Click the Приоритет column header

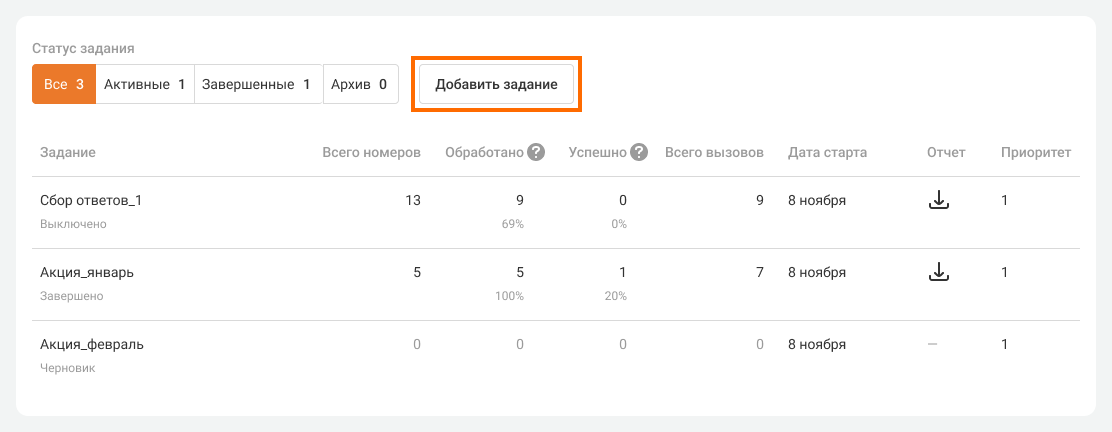(x=1036, y=153)
